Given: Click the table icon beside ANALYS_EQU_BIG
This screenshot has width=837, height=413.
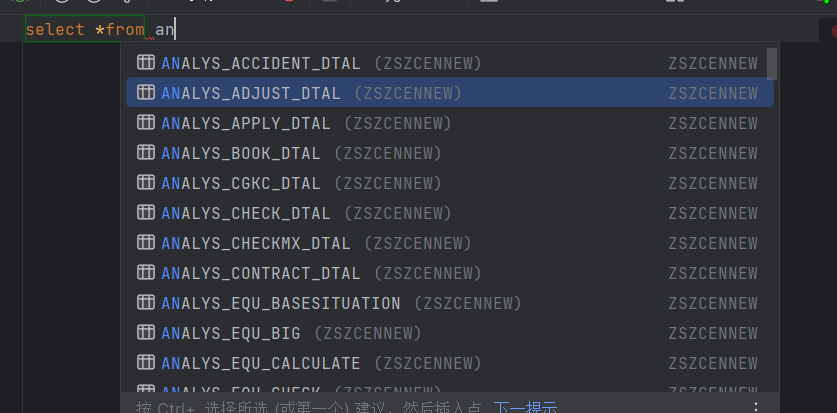Looking at the screenshot, I should 146,333.
